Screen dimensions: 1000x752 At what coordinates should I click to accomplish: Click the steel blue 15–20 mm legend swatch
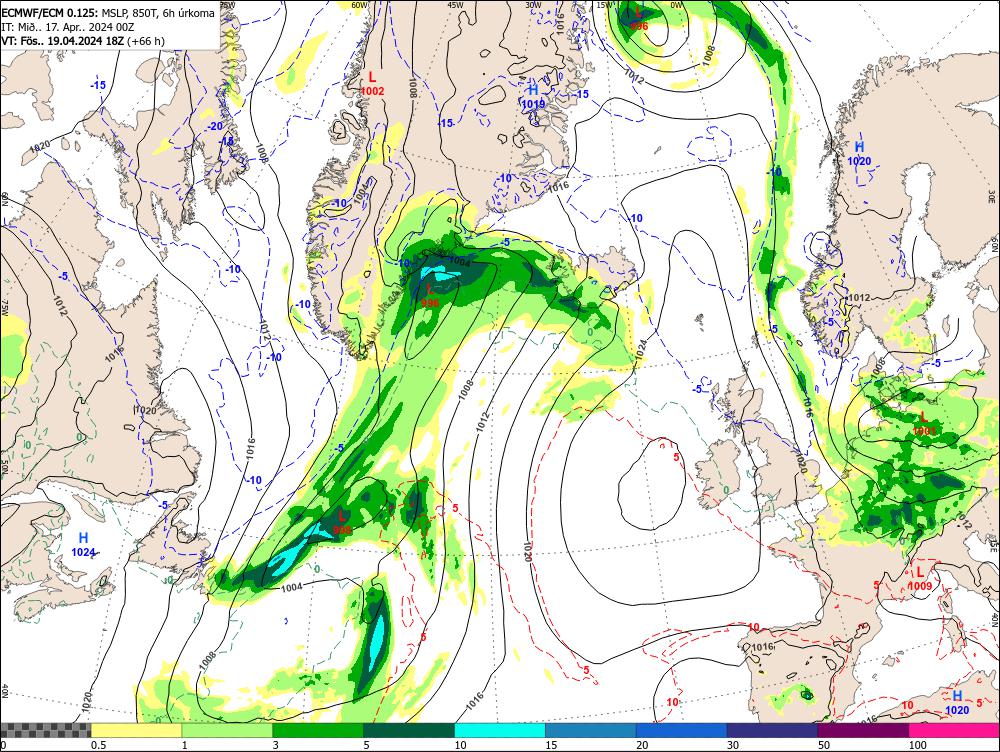591,730
